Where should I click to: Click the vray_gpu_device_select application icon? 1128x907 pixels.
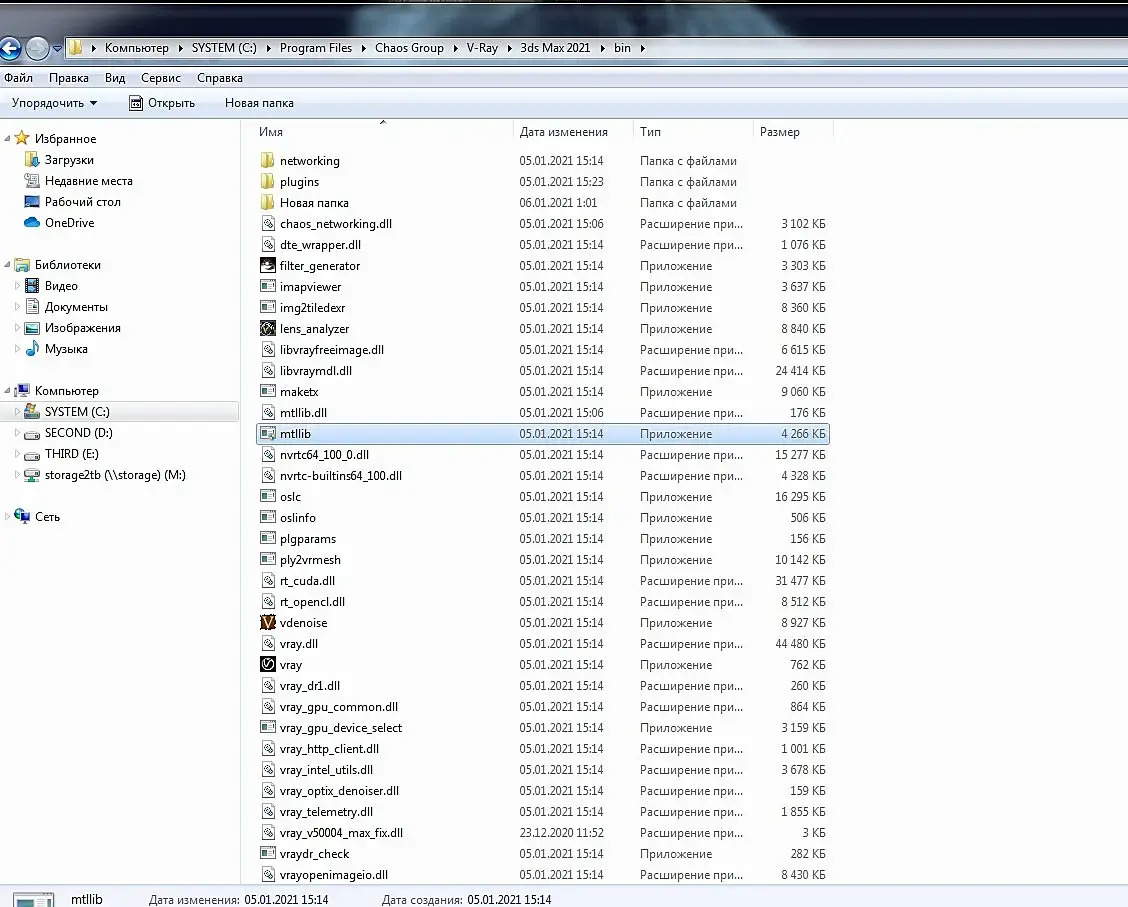[x=268, y=727]
